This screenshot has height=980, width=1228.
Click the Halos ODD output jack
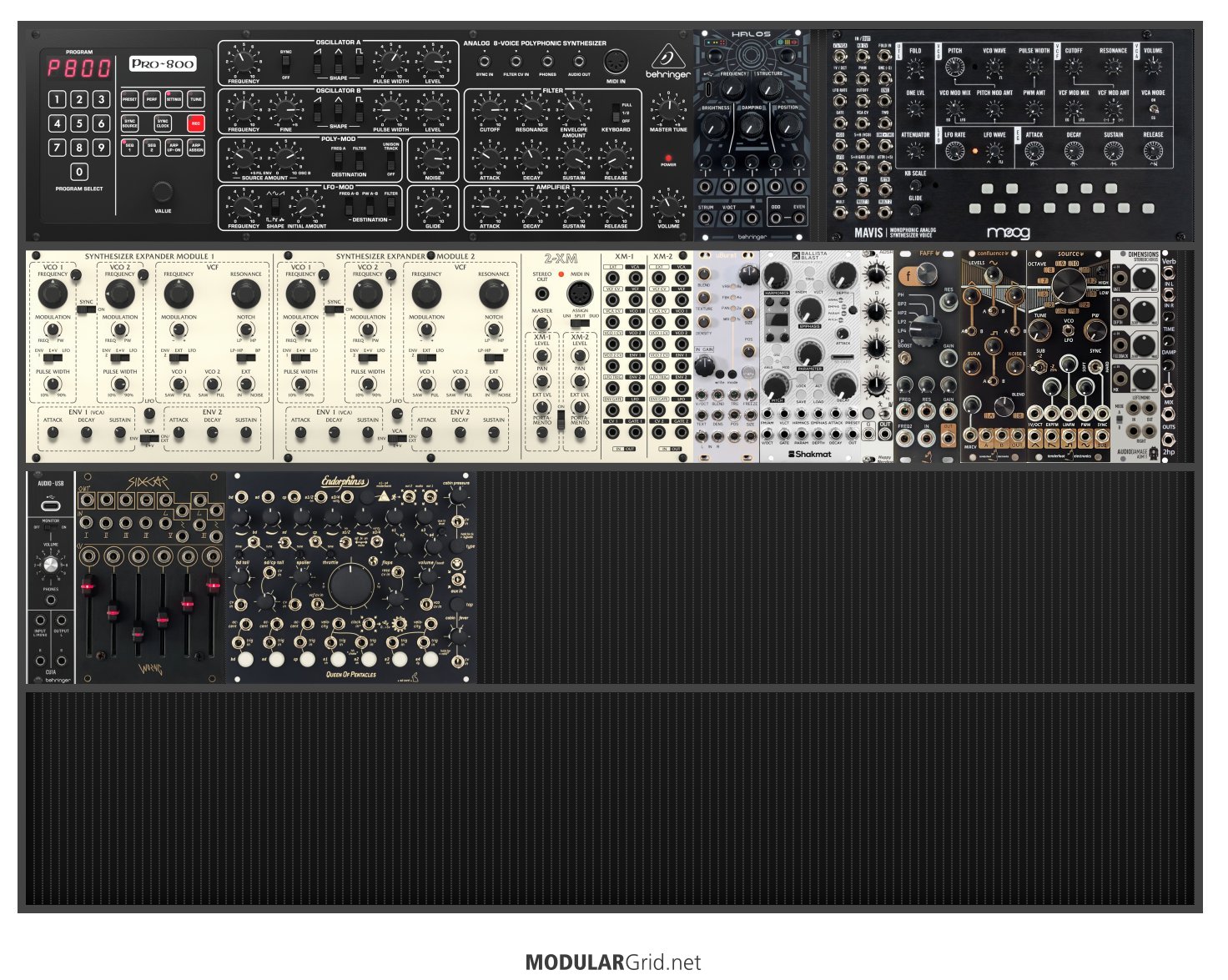tap(776, 219)
